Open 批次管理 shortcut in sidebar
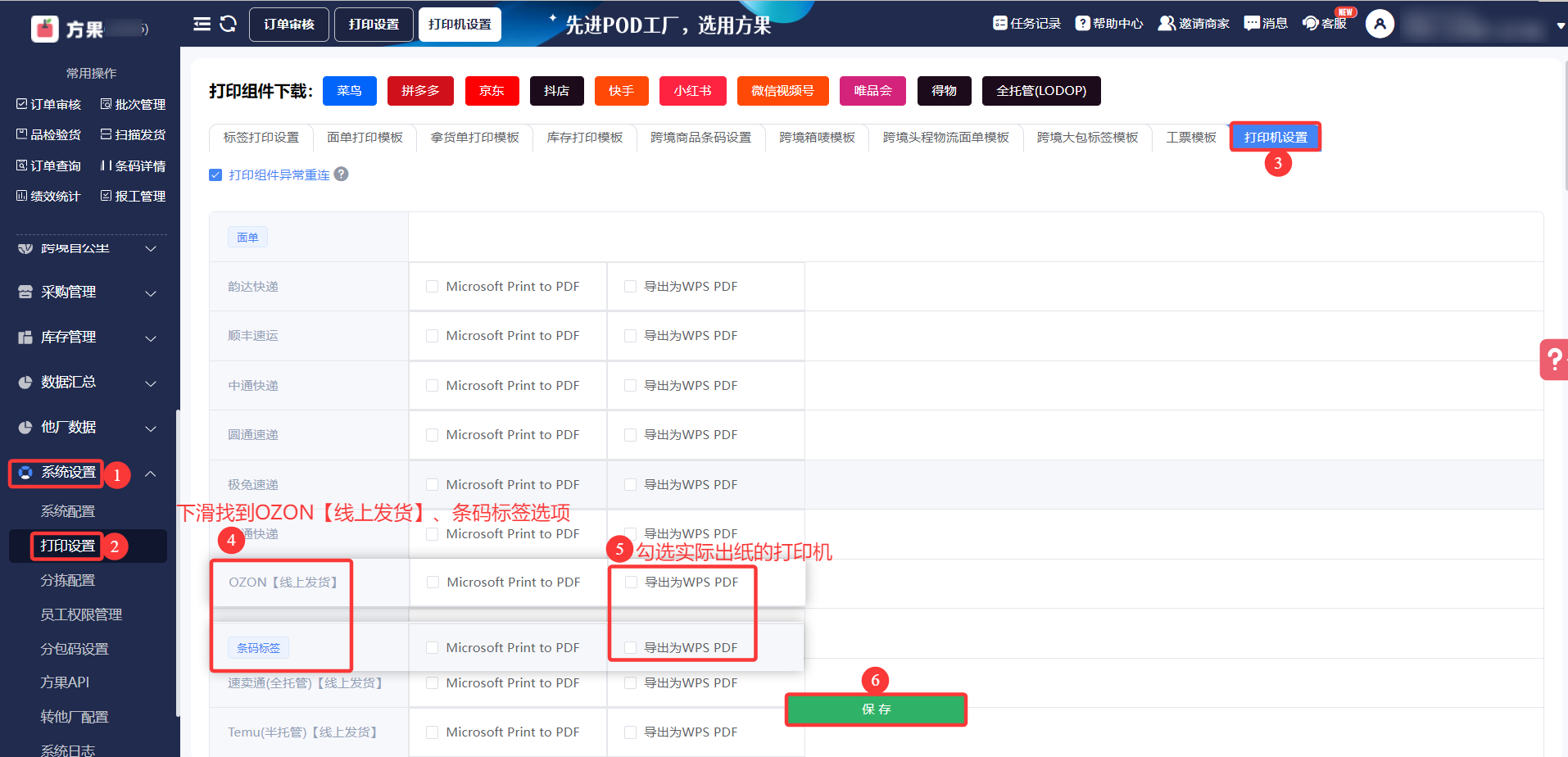 pos(133,104)
